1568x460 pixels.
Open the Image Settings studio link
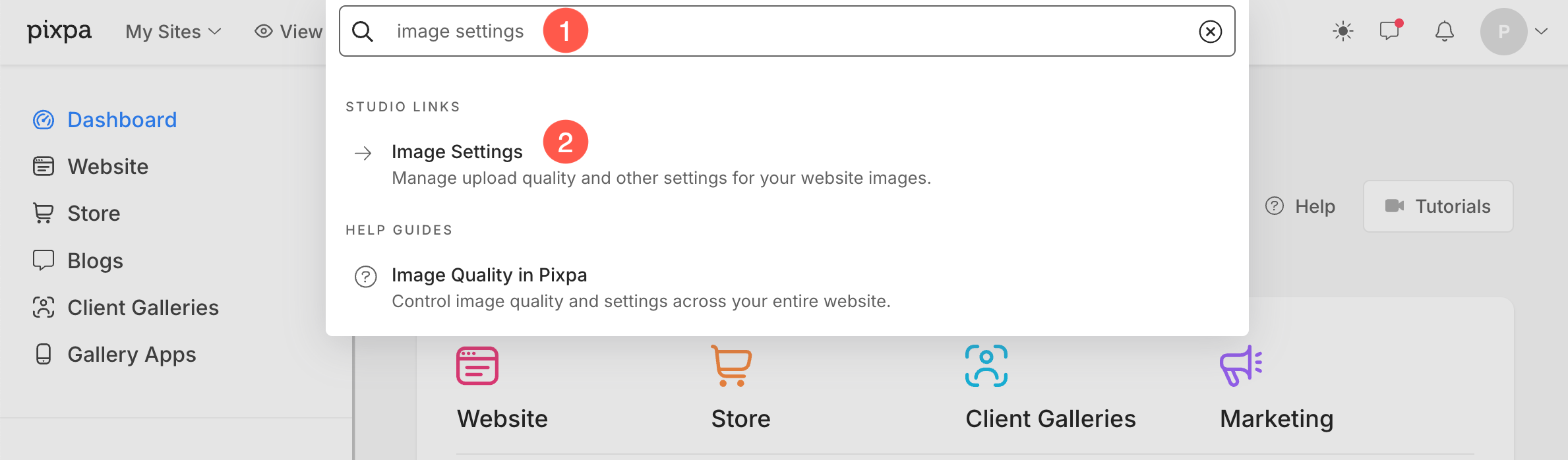(457, 152)
